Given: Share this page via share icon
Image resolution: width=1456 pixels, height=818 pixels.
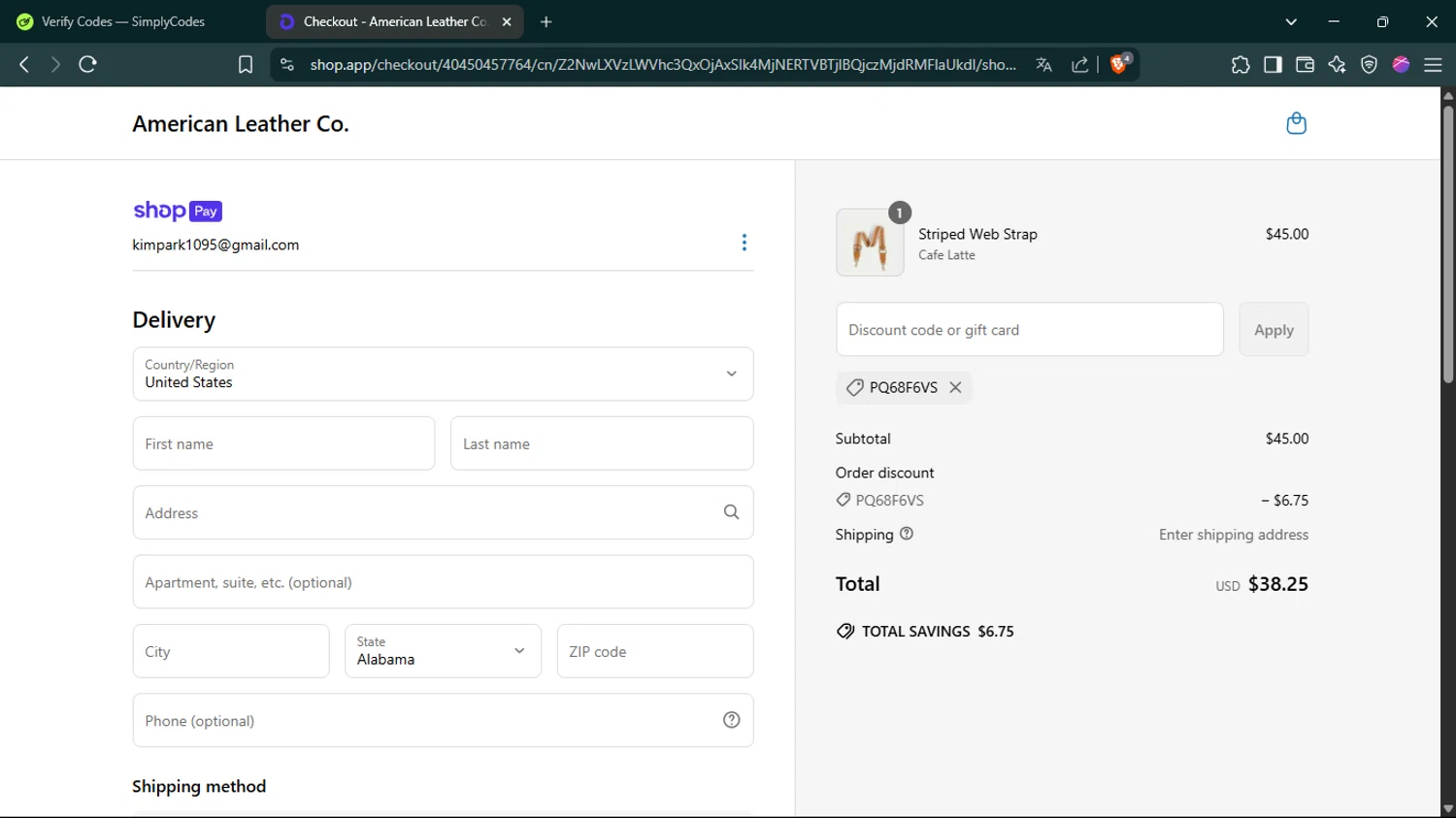Looking at the screenshot, I should click(x=1079, y=64).
